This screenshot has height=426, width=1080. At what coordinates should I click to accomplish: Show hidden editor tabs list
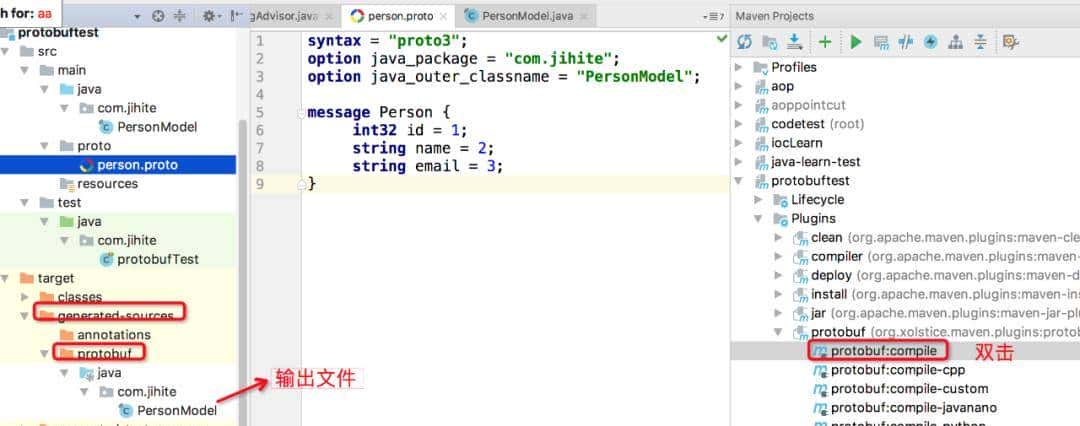(x=713, y=16)
